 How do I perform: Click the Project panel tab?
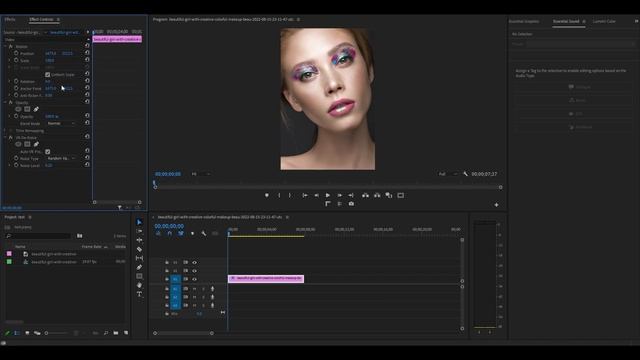click(x=14, y=217)
